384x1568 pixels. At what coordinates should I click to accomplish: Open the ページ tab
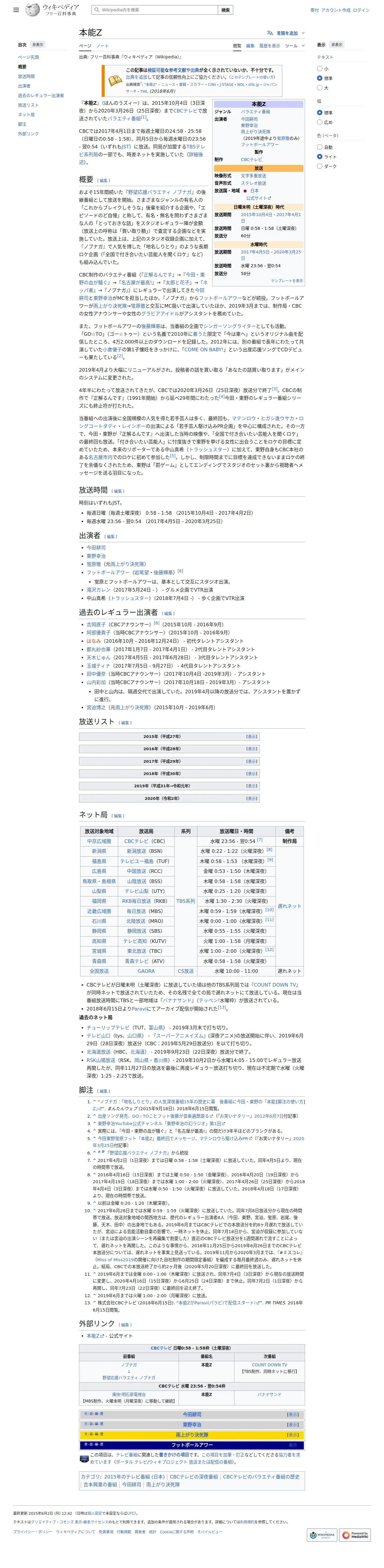(x=85, y=46)
